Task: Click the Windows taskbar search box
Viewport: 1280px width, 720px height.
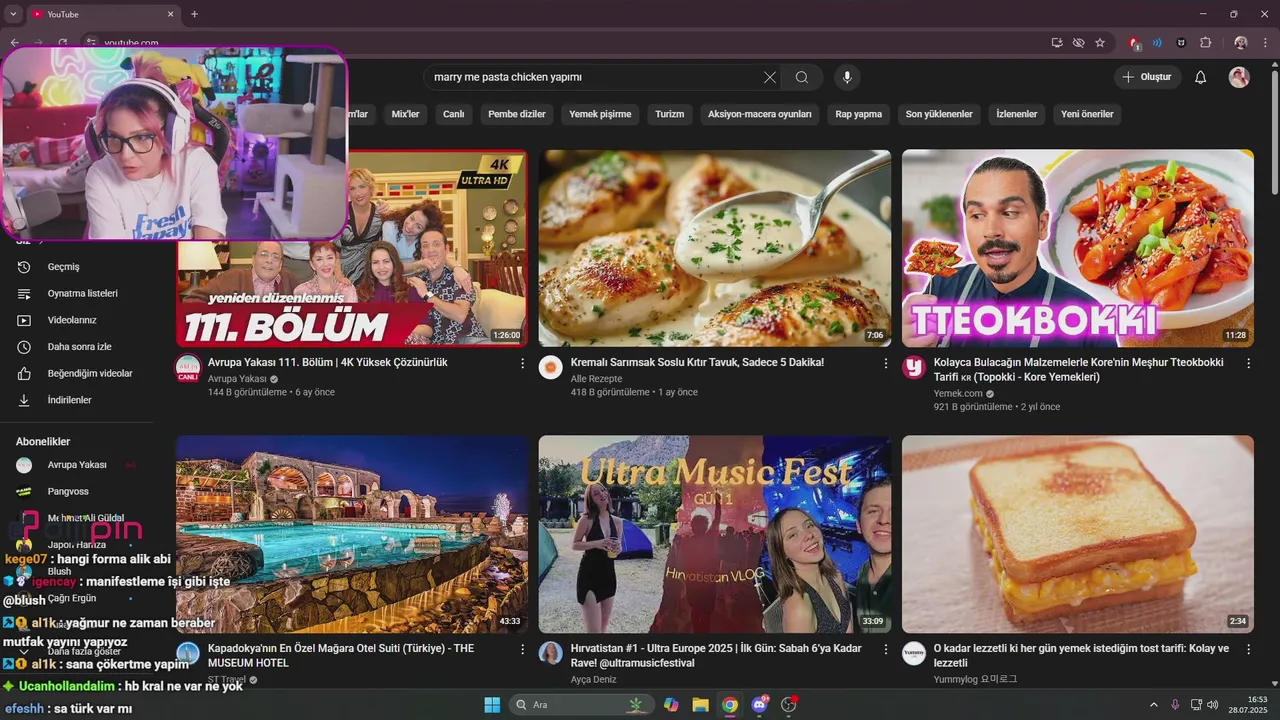Action: pyautogui.click(x=582, y=705)
